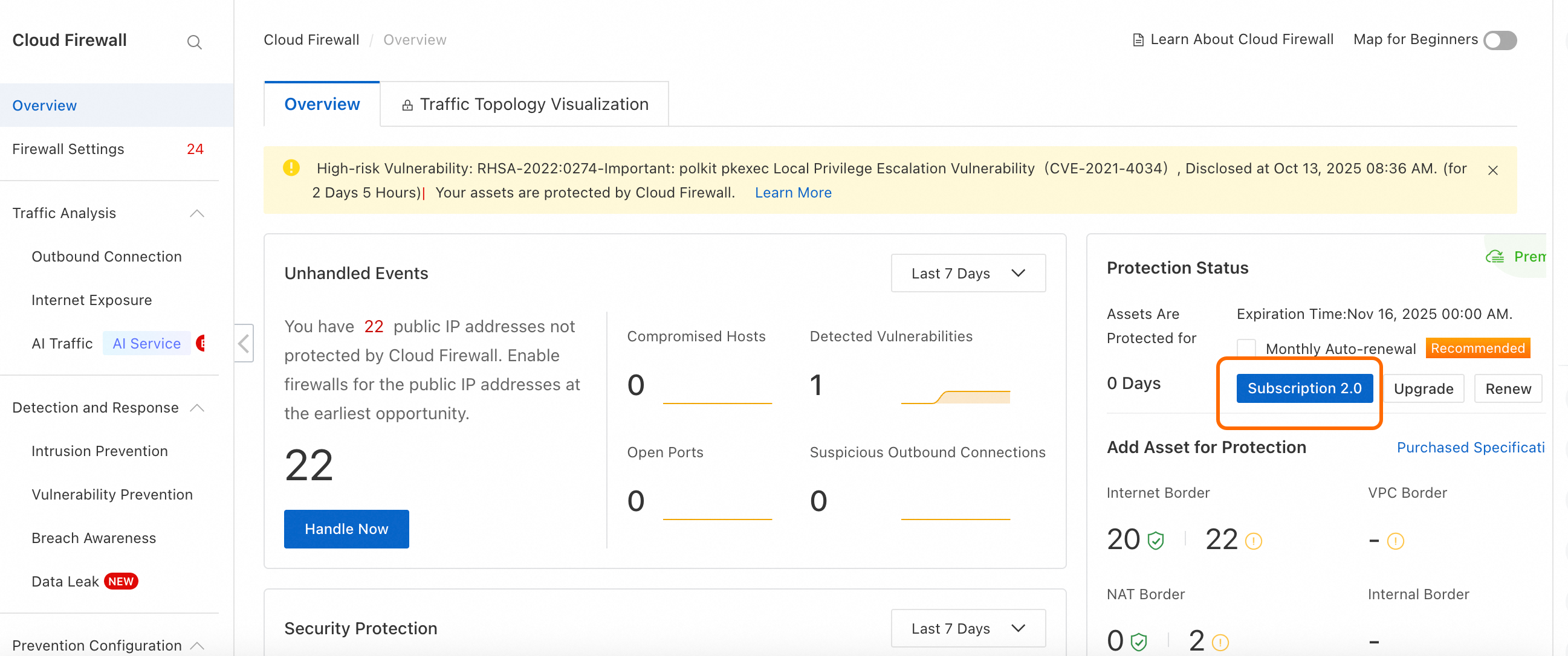The height and width of the screenshot is (656, 1568).
Task: Click the Premium edition cloud icon
Action: (1494, 256)
